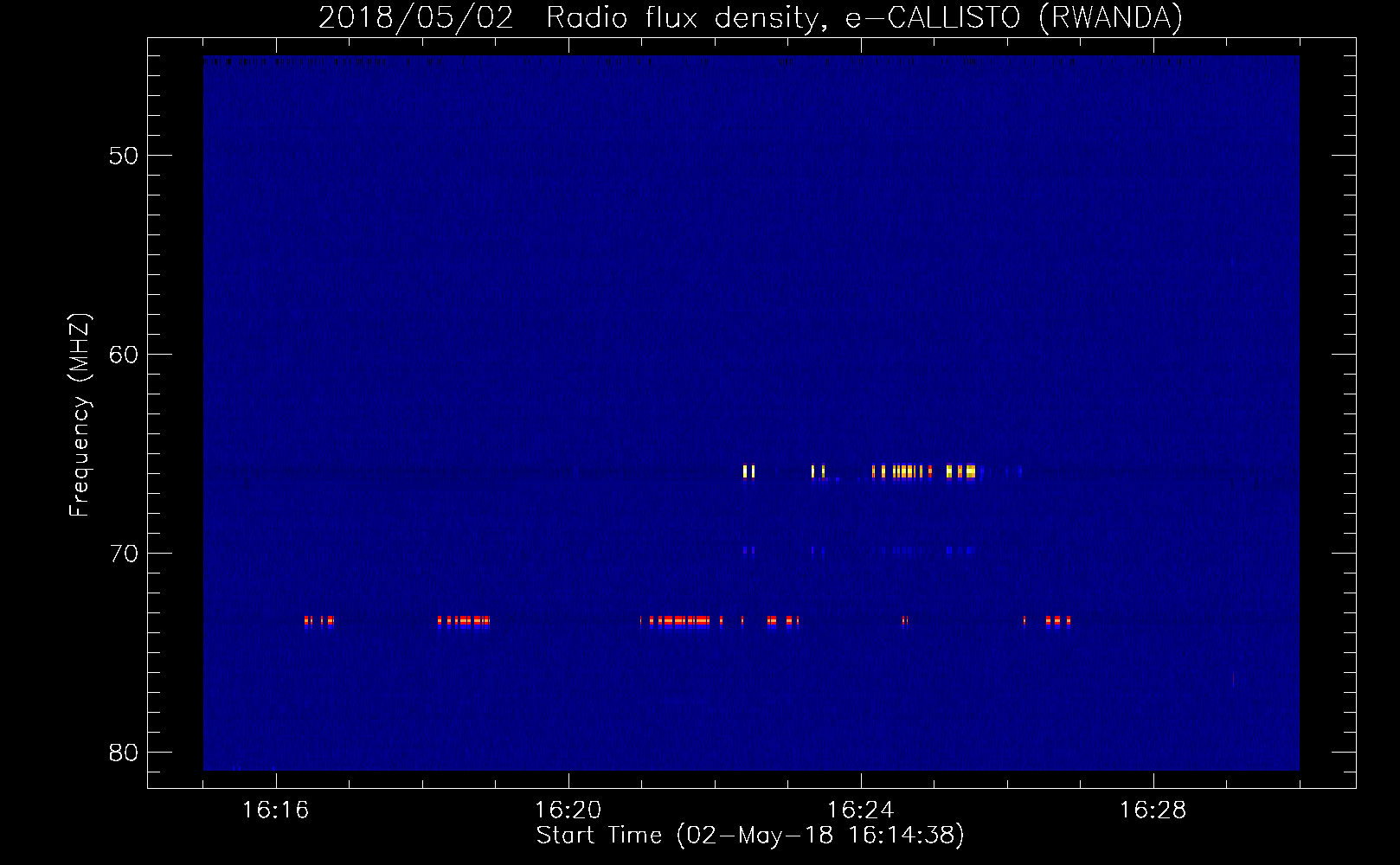Click the 'Start Time (02-May-18 16:14:38)' axis label

750,835
